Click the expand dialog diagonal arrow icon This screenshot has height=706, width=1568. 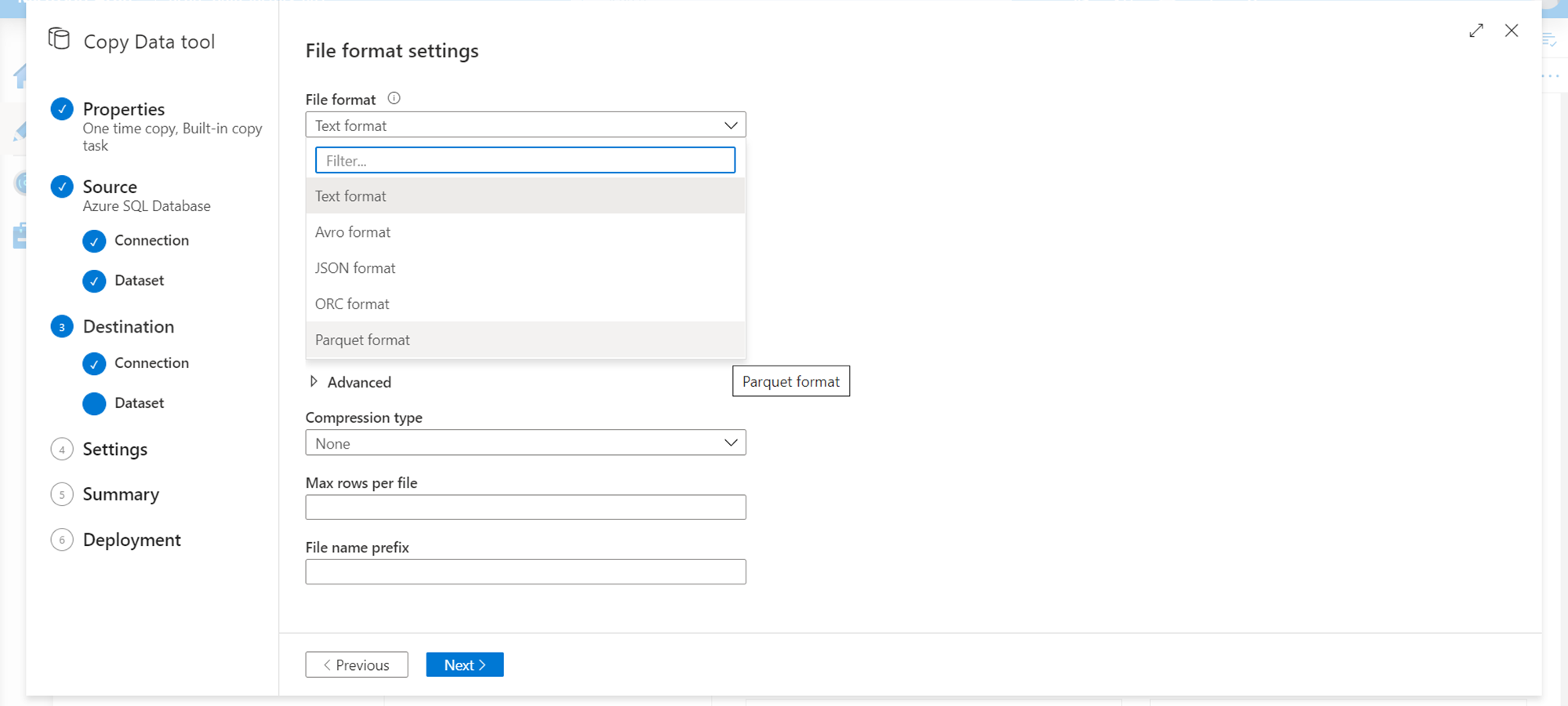coord(1476,31)
